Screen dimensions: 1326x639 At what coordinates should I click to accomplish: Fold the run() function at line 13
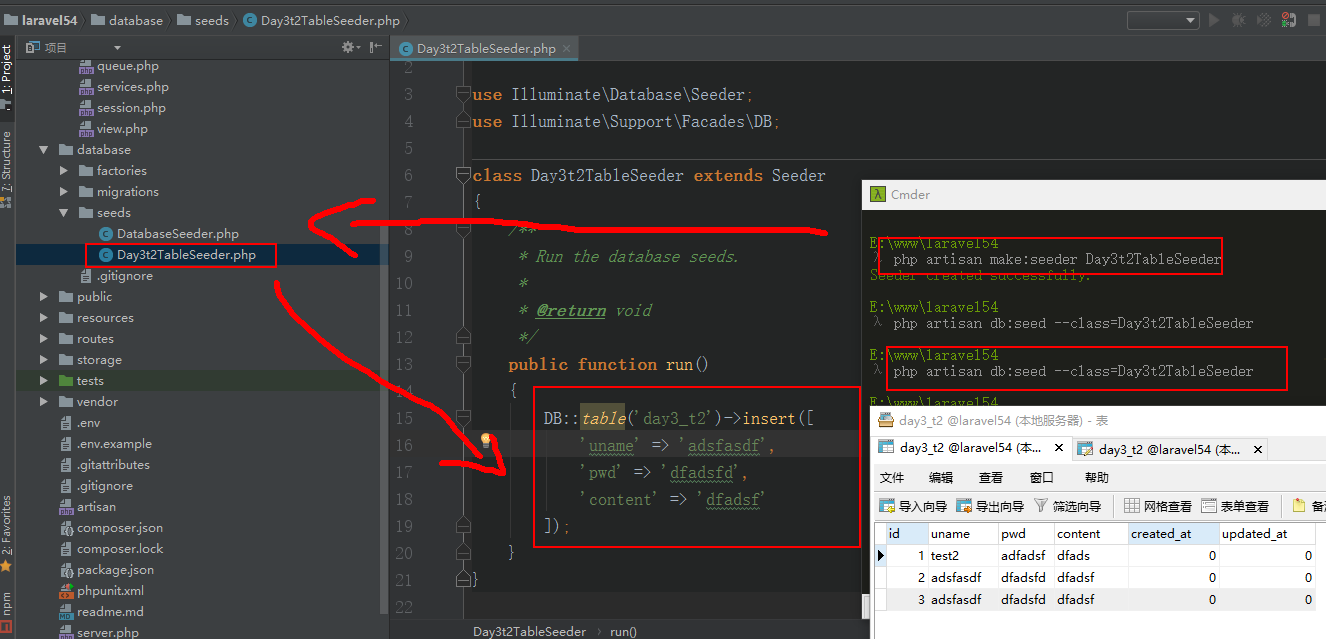[462, 365]
